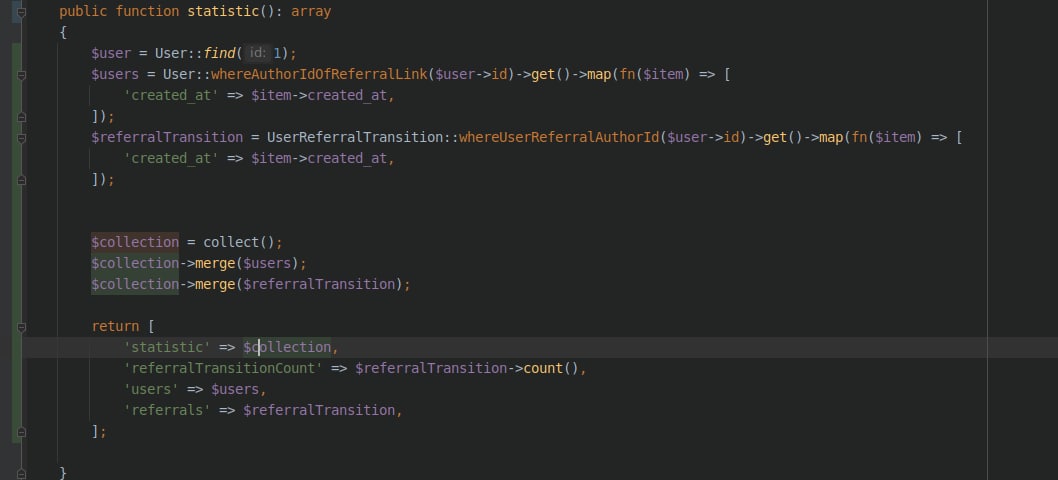Click the 'return' keyword
The width and height of the screenshot is (1058, 480).
click(x=115, y=326)
